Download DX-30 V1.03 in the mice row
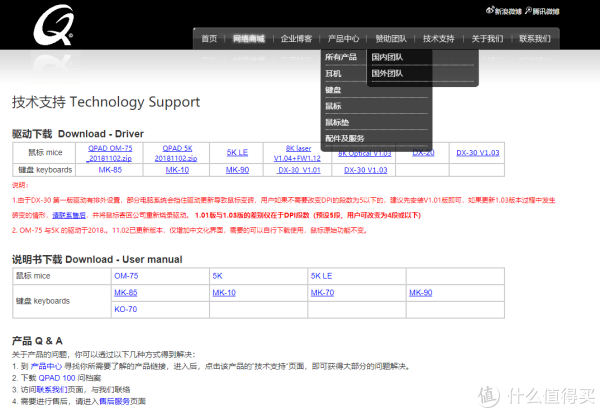This screenshot has width=600, height=413. (x=478, y=152)
